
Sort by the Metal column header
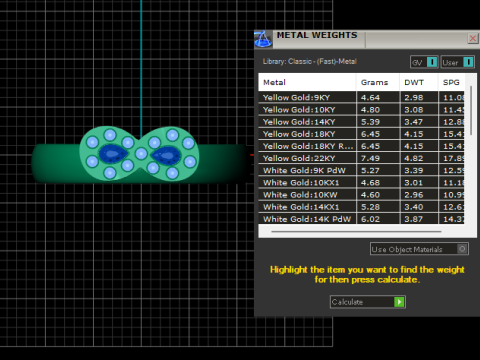tap(307, 82)
